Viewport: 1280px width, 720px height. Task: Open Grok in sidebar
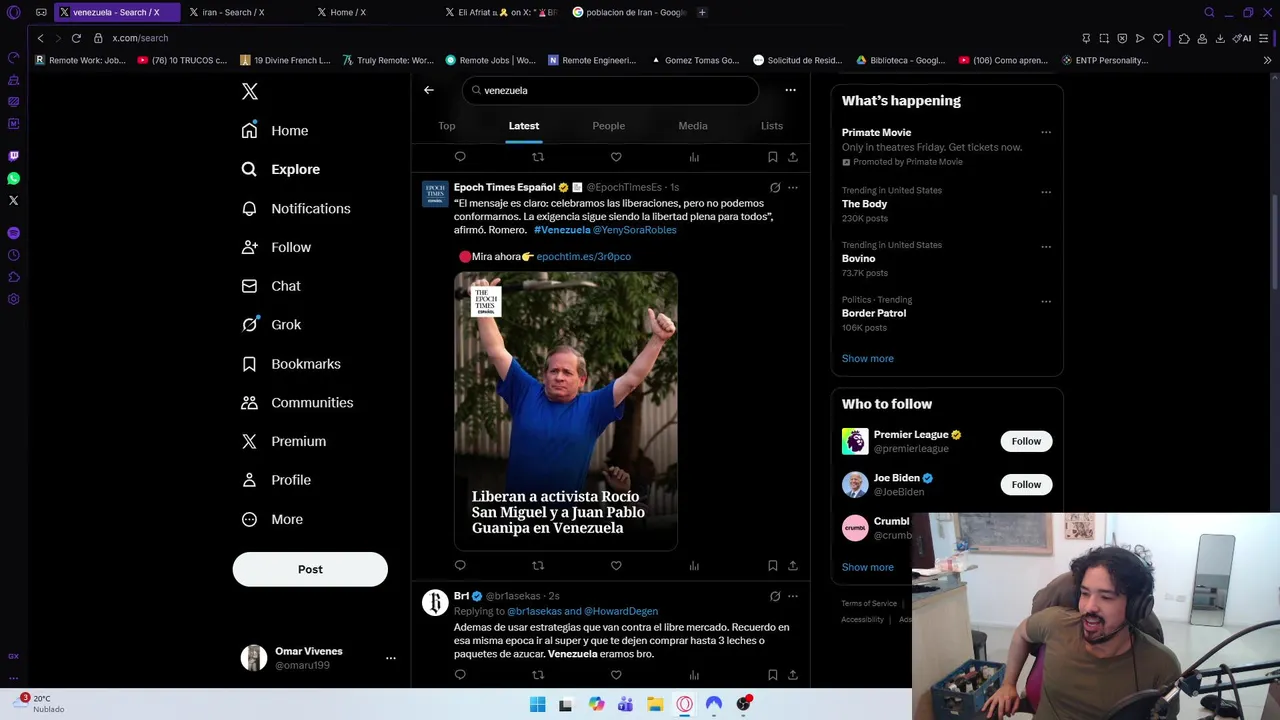tap(271, 325)
